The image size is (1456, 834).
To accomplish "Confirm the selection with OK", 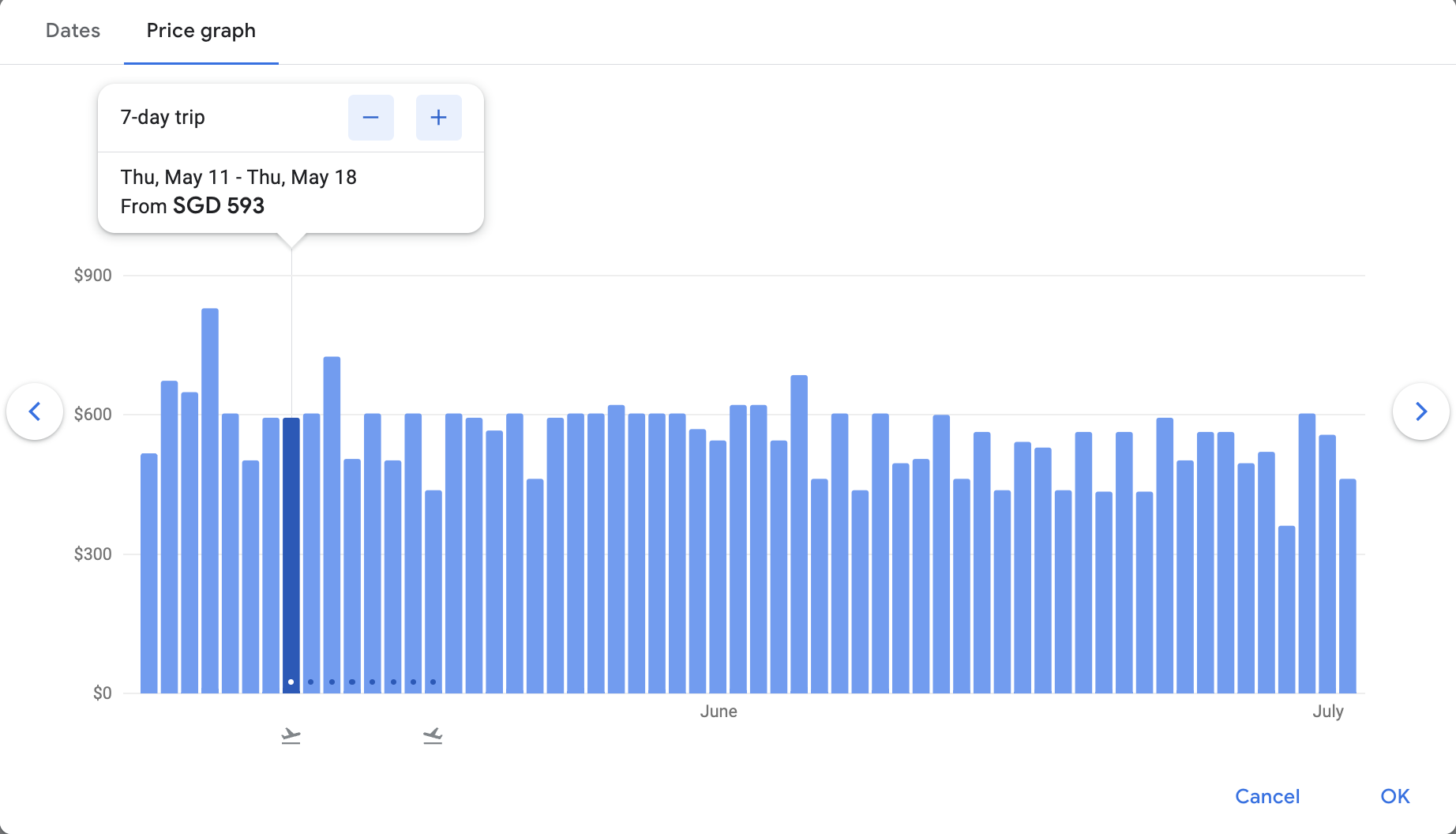I will 1394,796.
